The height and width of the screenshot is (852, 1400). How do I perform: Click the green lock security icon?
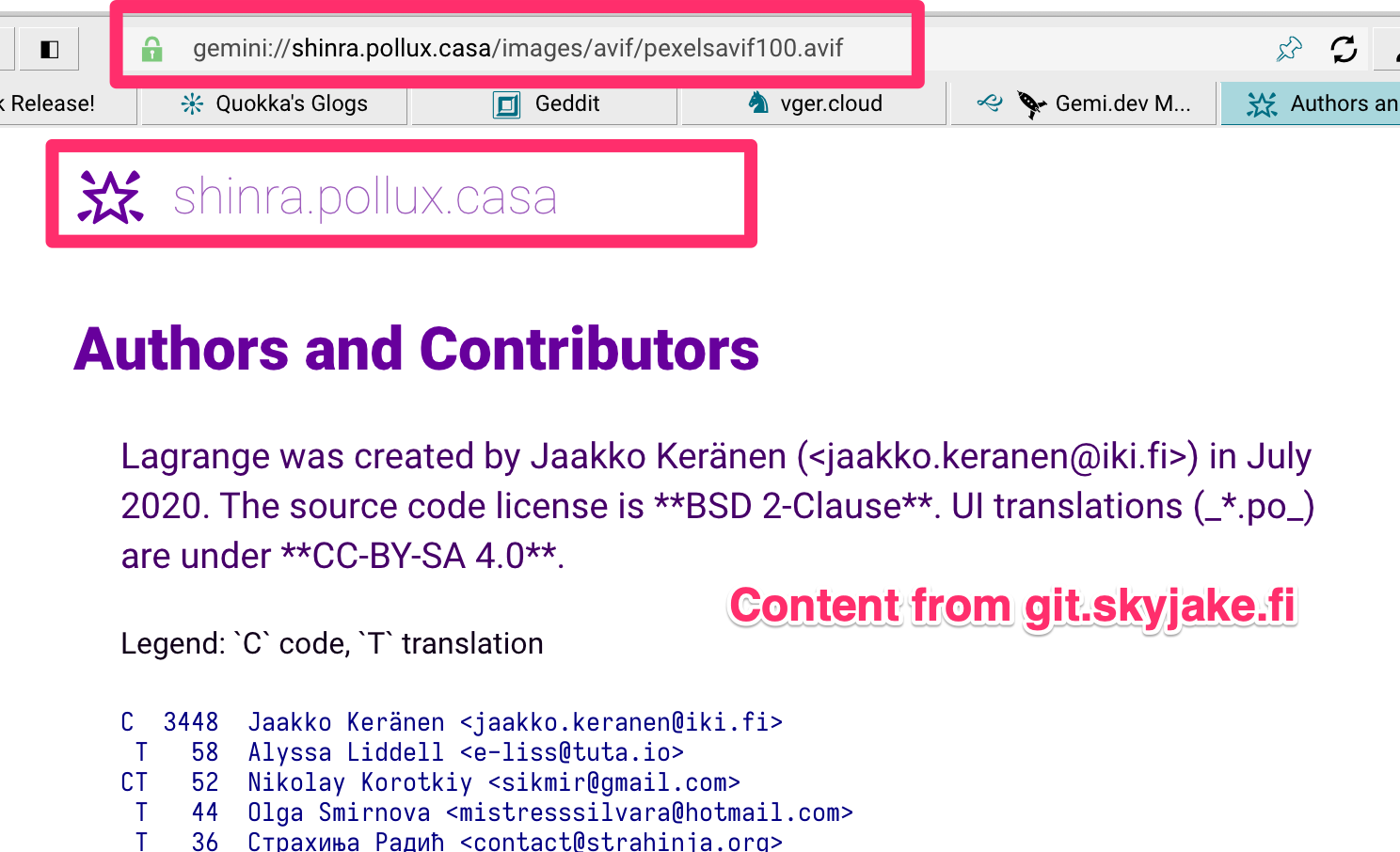[x=152, y=48]
